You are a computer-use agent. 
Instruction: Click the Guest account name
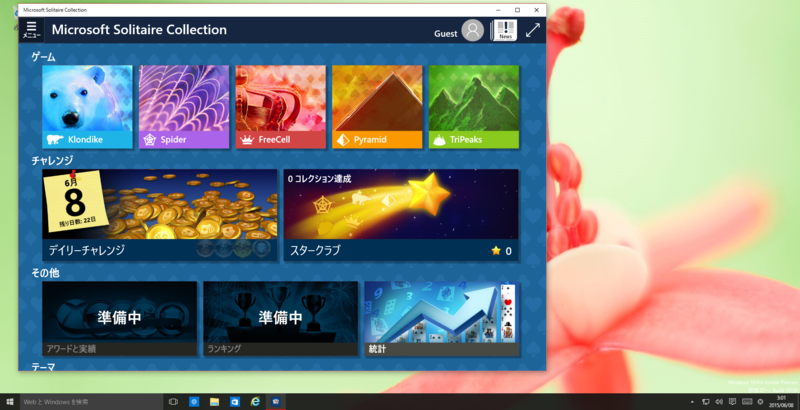pyautogui.click(x=445, y=34)
